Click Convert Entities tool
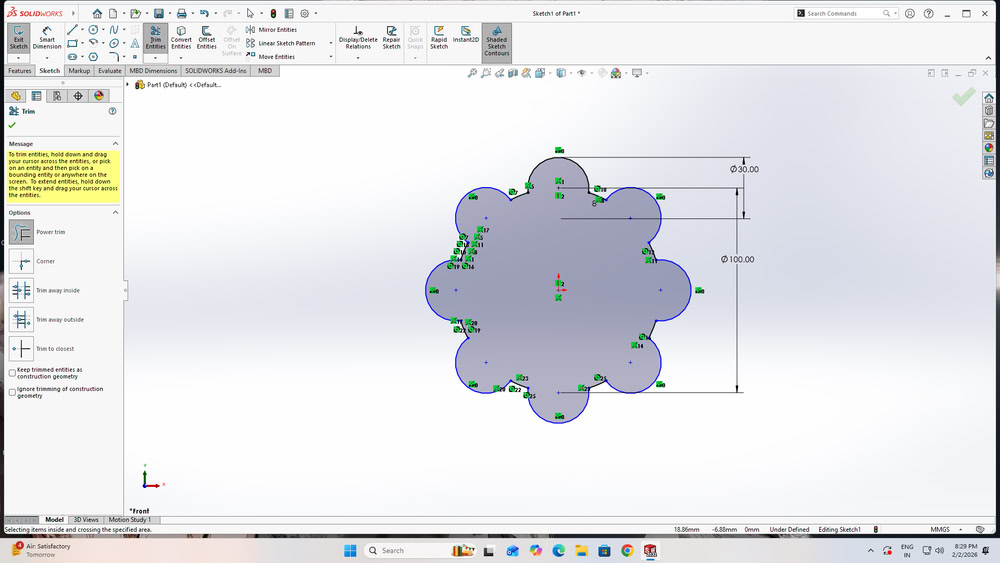The width and height of the screenshot is (1000, 563). (x=181, y=38)
